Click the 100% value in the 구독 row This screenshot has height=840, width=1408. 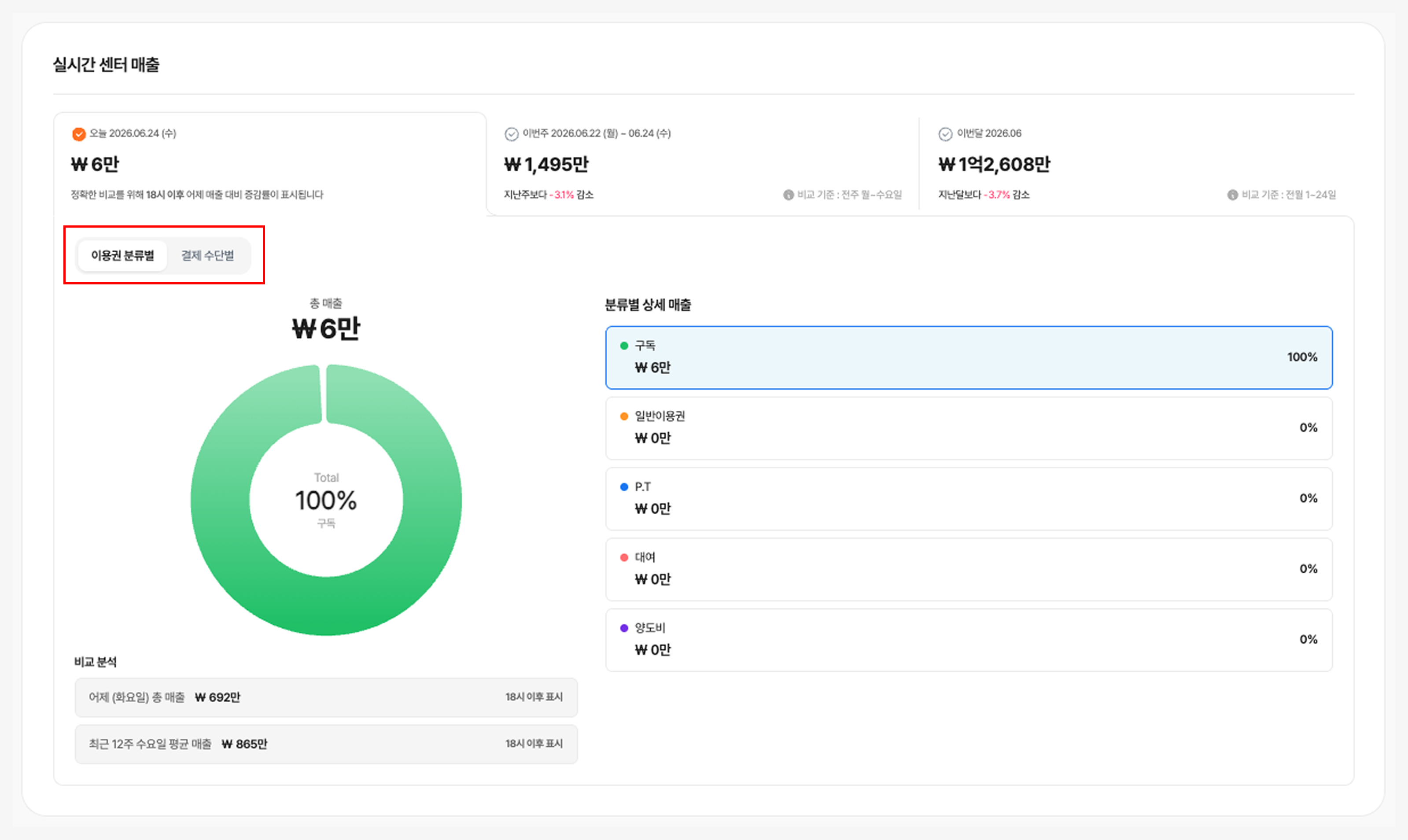pyautogui.click(x=1302, y=357)
